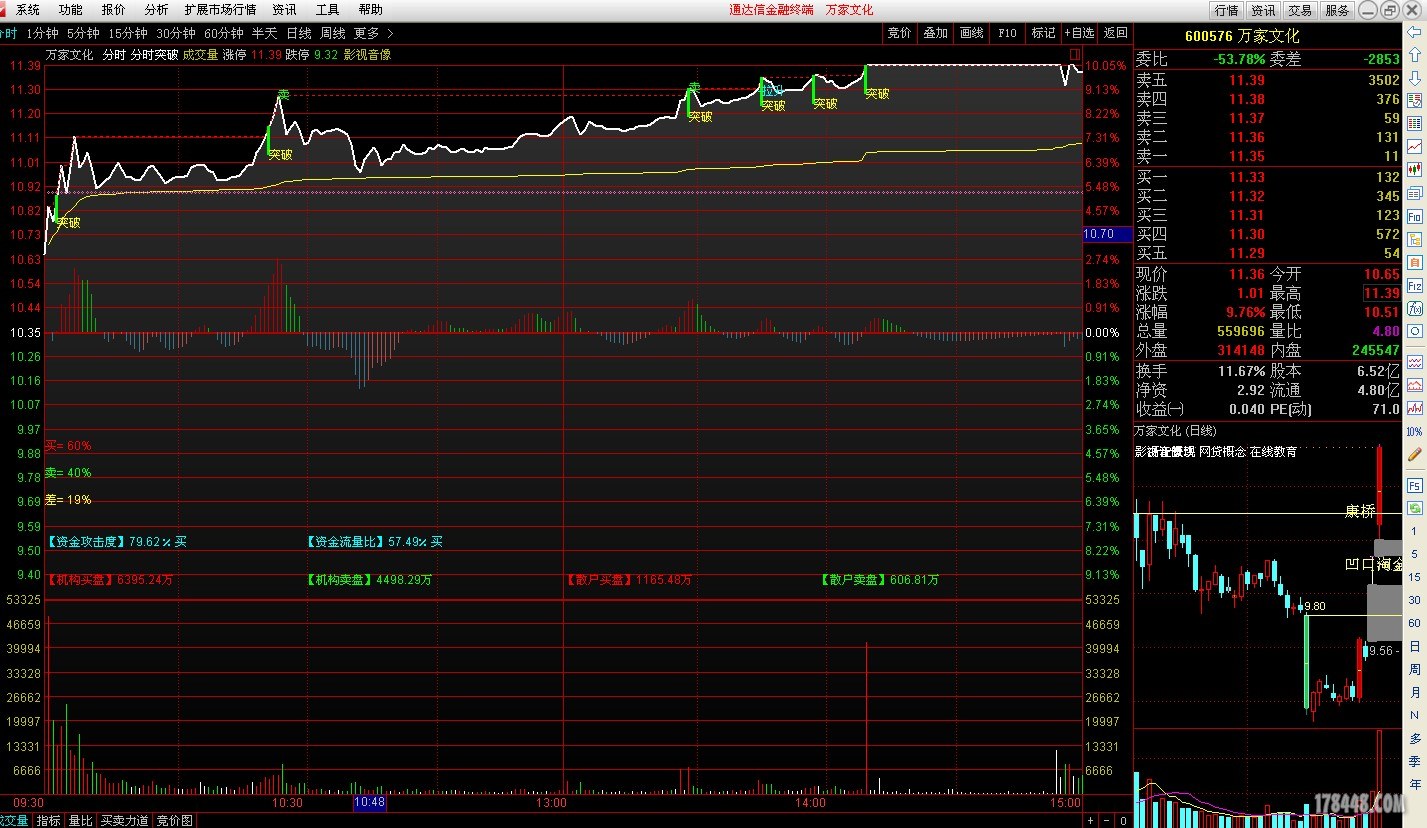Click the F10 company info sidebar icon
Image resolution: width=1427 pixels, height=828 pixels.
click(1415, 216)
